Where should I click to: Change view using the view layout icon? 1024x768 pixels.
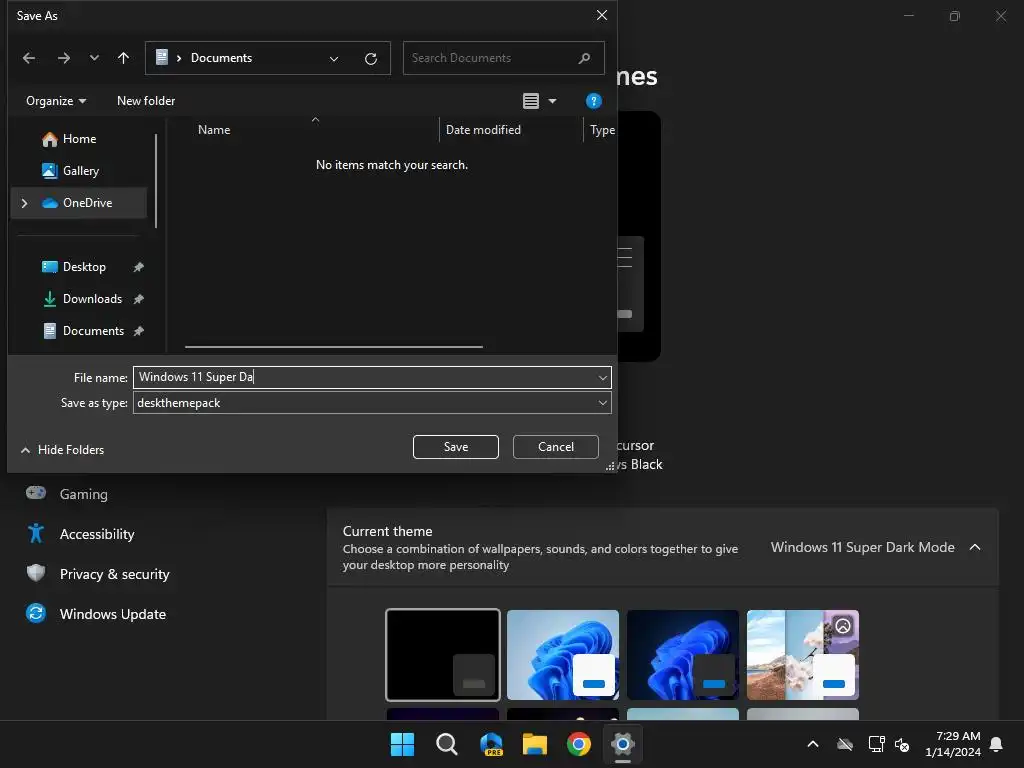point(531,101)
